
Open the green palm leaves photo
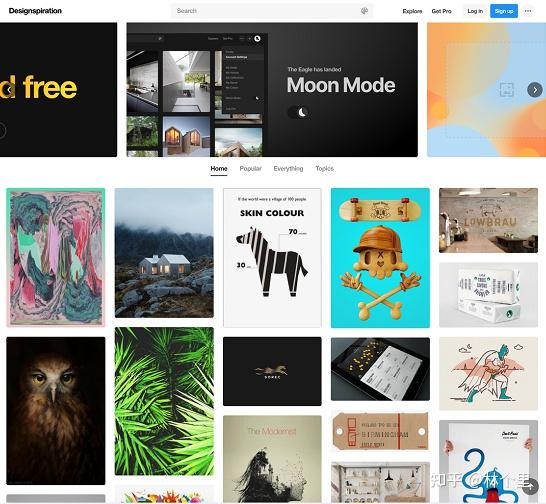(164, 401)
